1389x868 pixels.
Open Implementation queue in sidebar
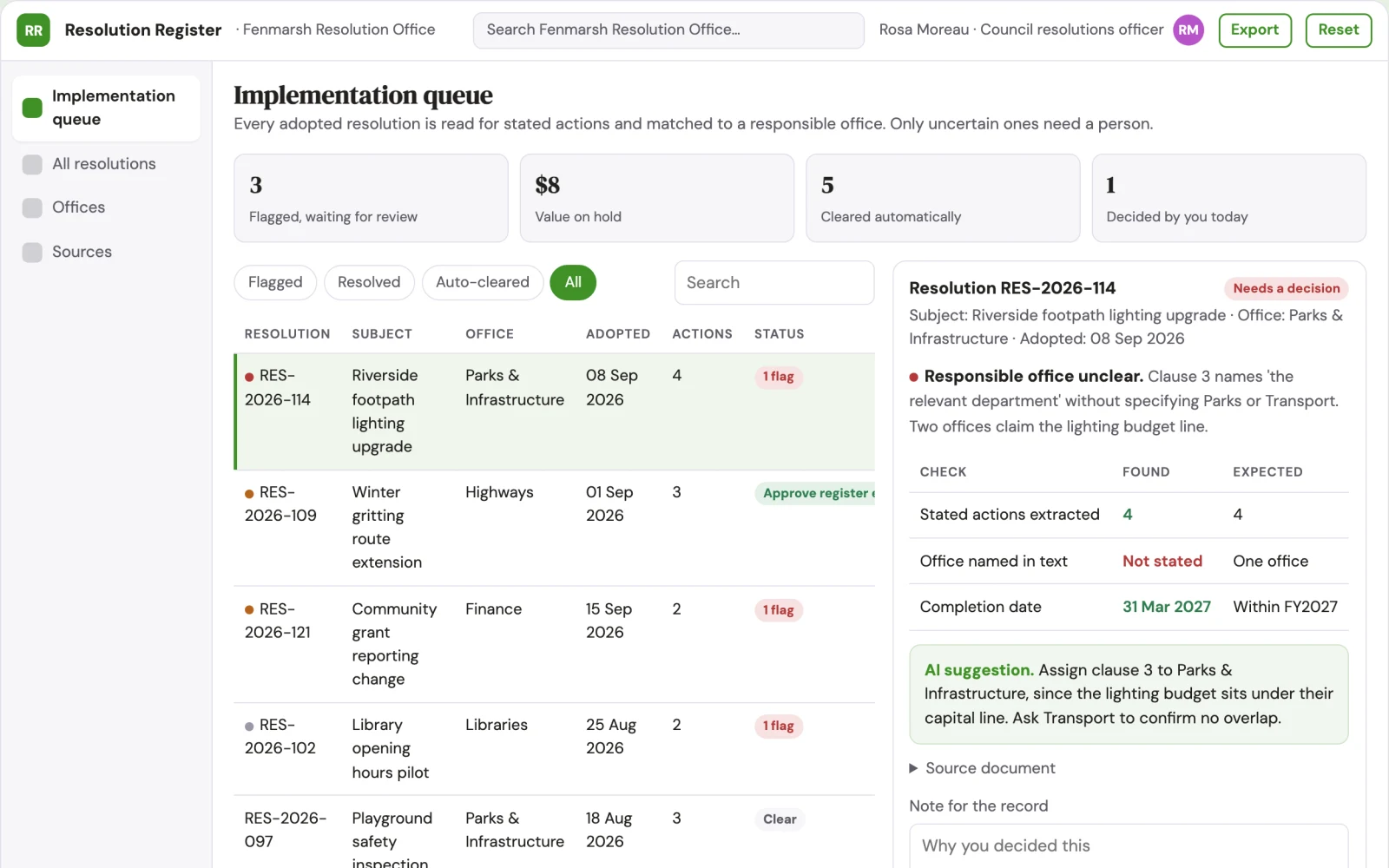(106, 108)
